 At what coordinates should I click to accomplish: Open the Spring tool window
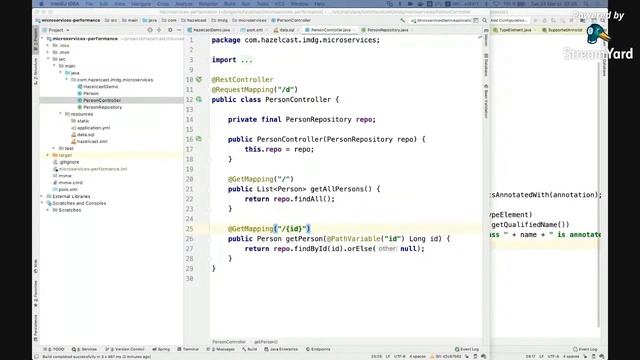(x=161, y=349)
